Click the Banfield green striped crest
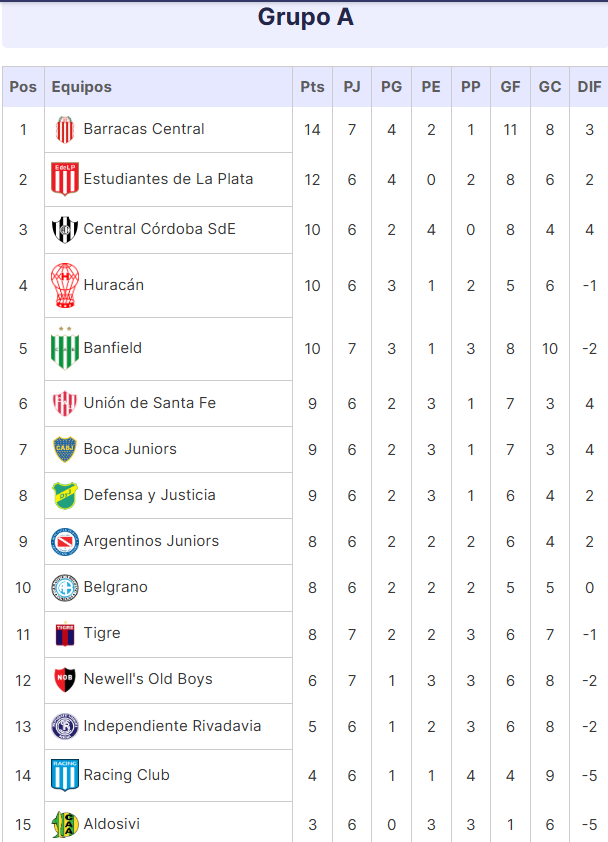This screenshot has width=608, height=842. pyautogui.click(x=64, y=349)
